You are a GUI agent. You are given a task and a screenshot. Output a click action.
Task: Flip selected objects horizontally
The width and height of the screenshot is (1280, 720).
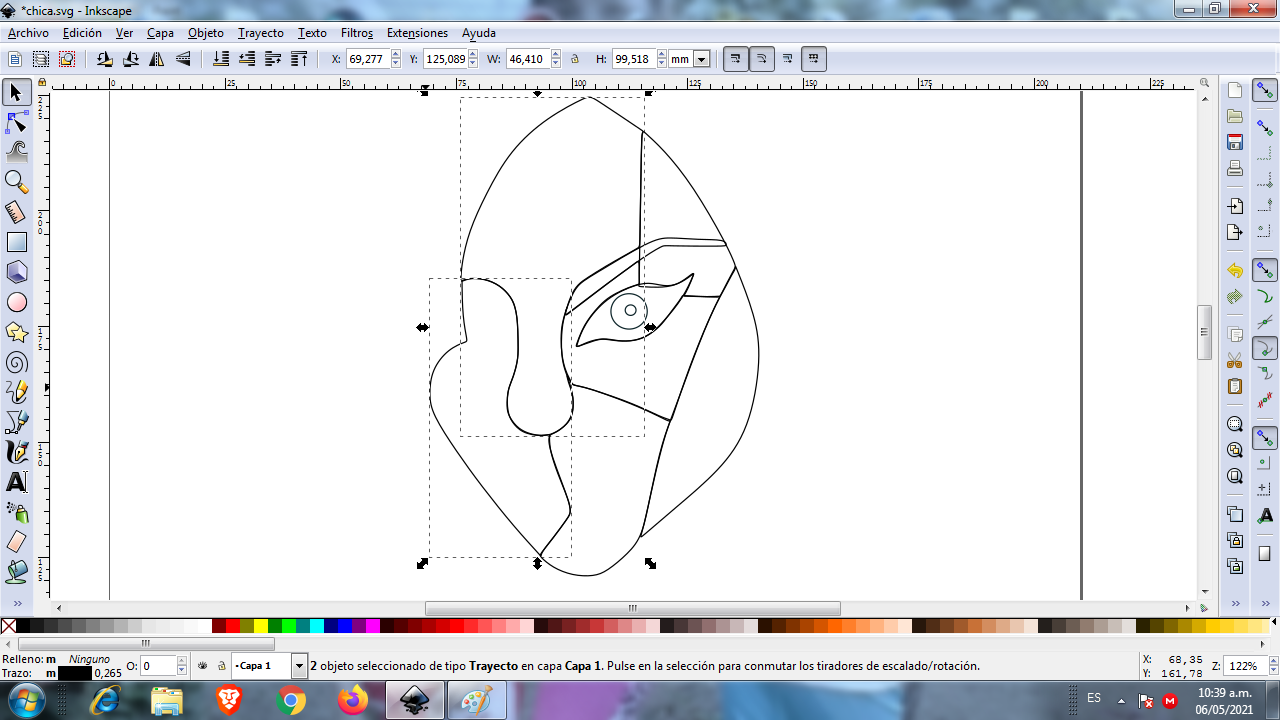[x=157, y=59]
